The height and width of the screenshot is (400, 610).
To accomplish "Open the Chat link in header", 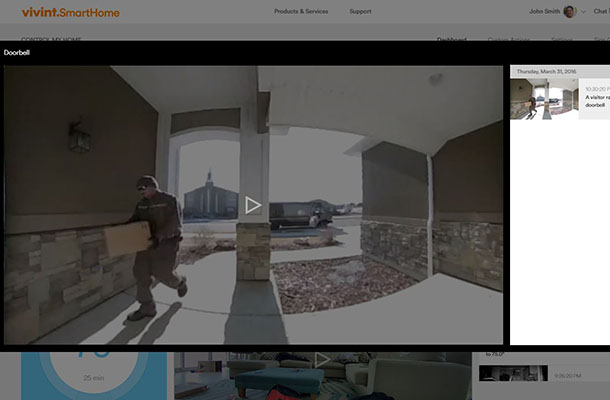I will 601,12.
